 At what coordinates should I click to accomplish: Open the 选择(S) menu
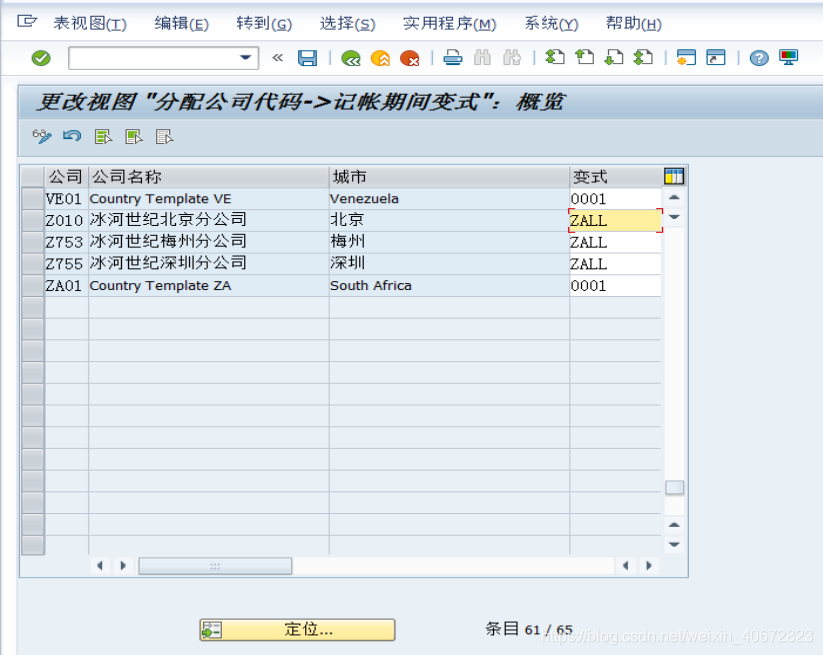tap(347, 24)
